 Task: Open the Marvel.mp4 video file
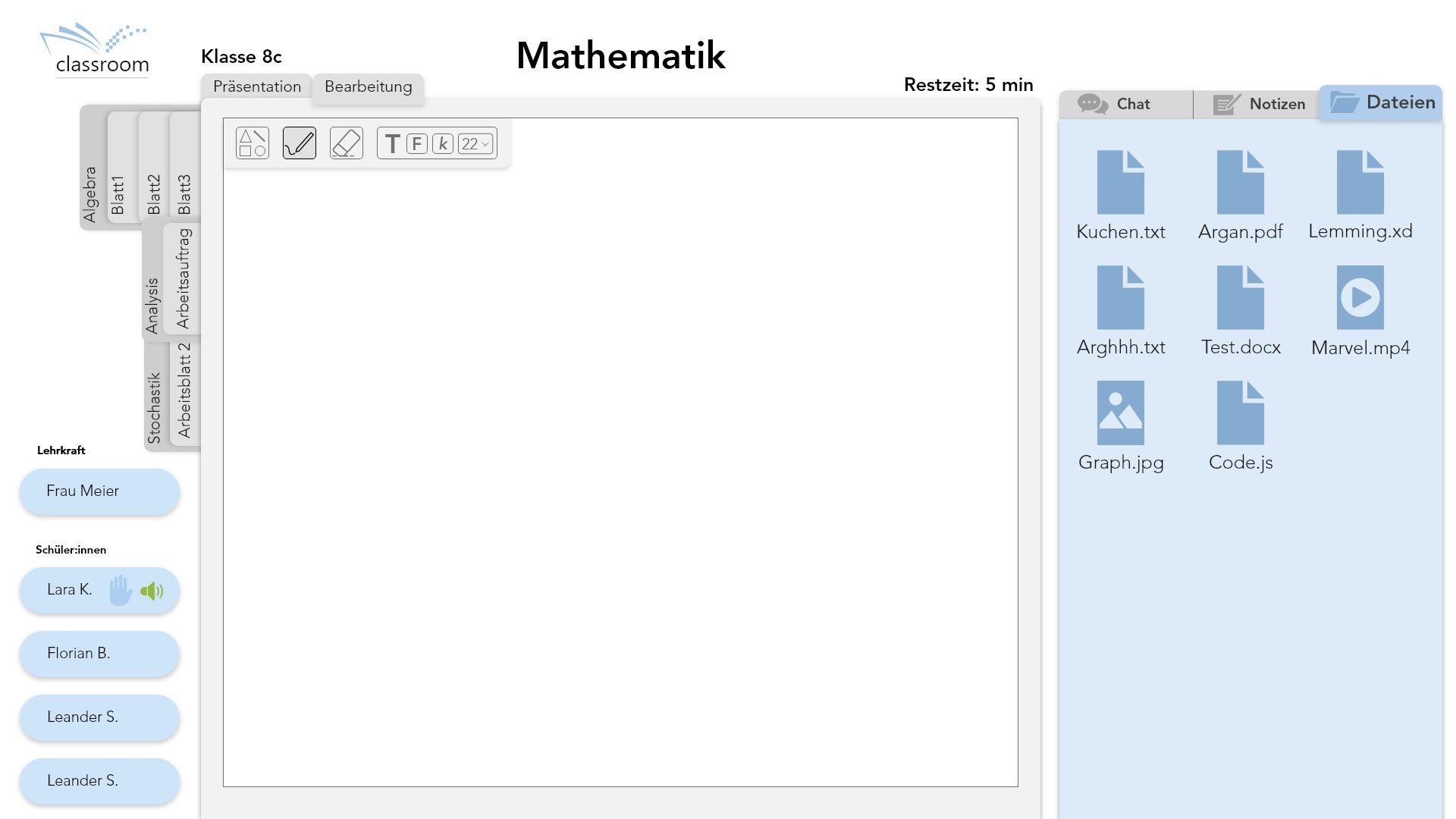pyautogui.click(x=1360, y=298)
